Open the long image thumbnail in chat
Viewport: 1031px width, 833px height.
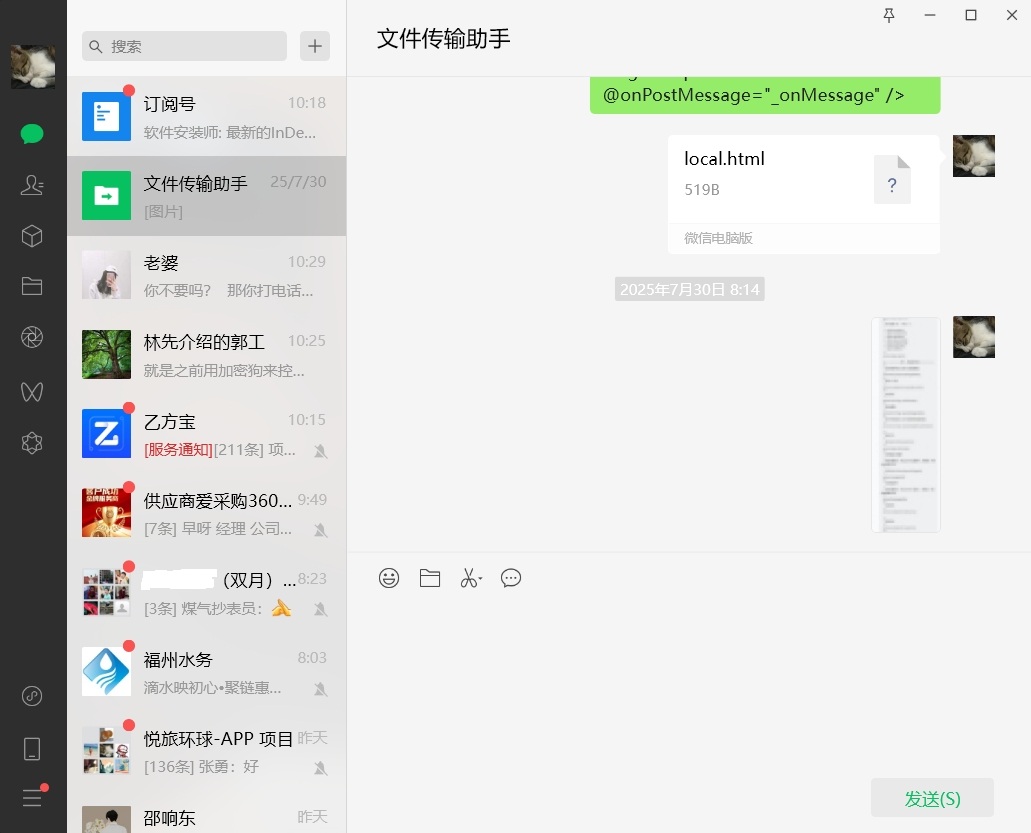pos(905,425)
